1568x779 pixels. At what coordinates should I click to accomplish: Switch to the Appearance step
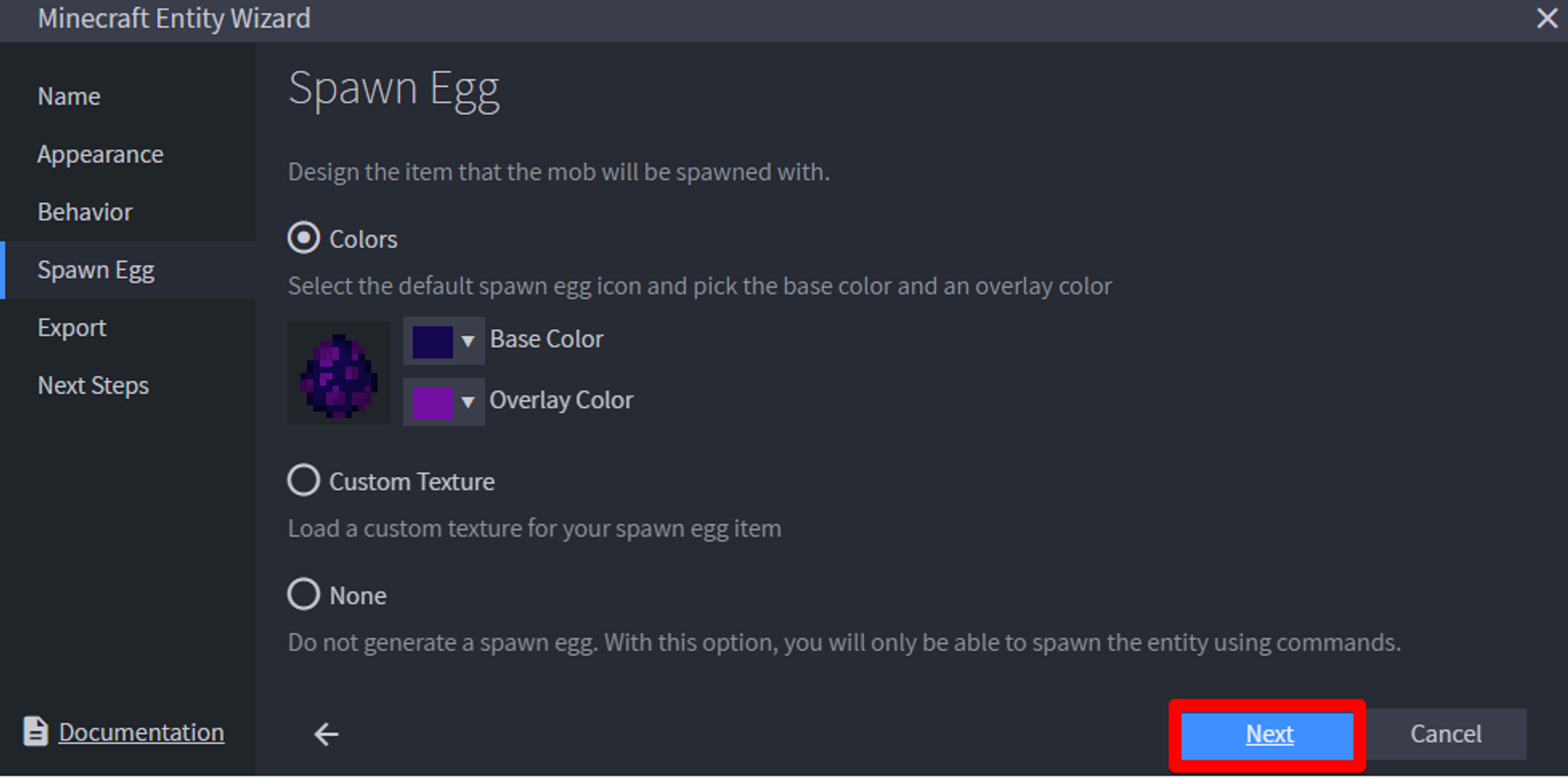pyautogui.click(x=100, y=155)
